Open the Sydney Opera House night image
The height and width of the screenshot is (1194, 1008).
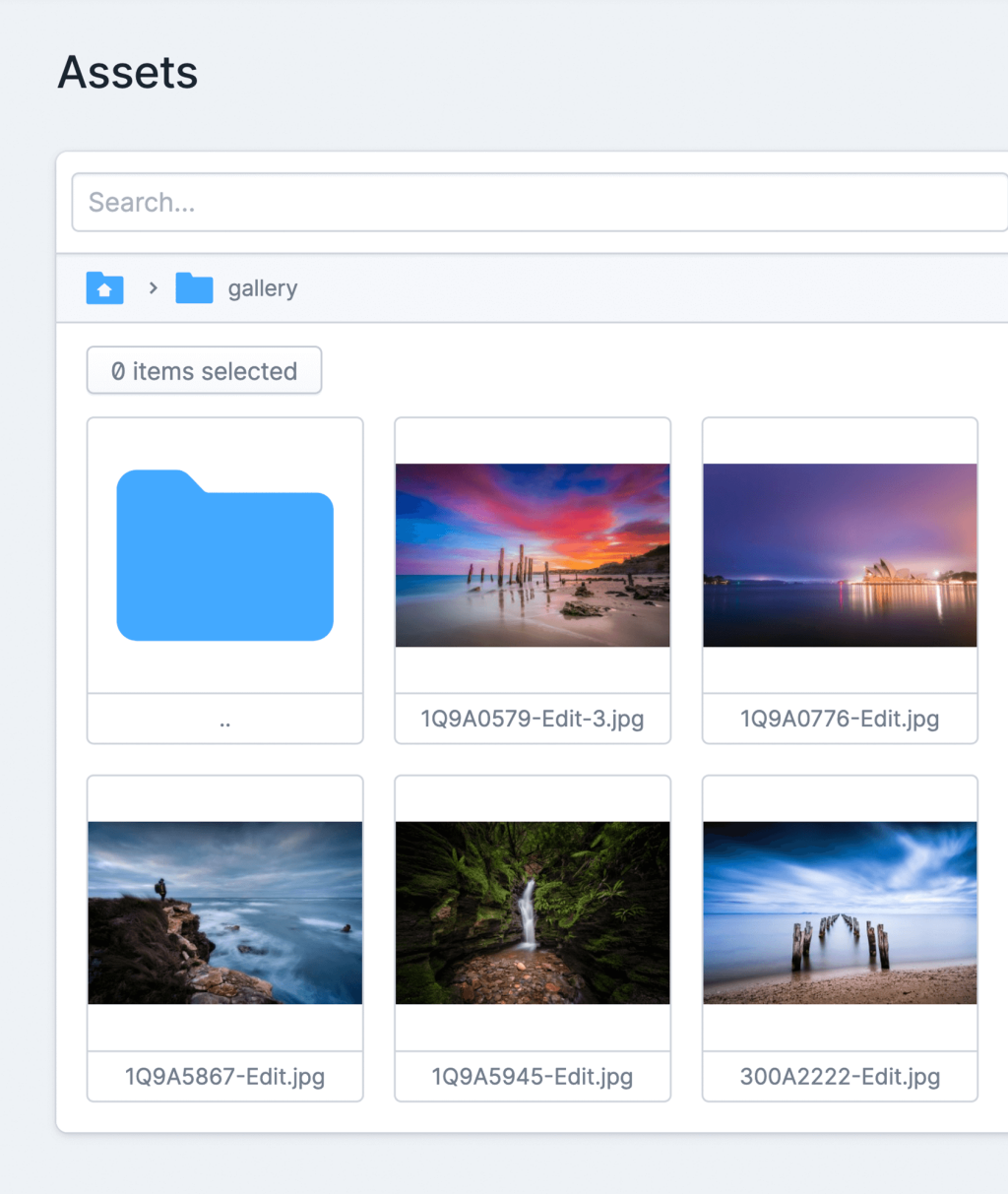click(840, 555)
